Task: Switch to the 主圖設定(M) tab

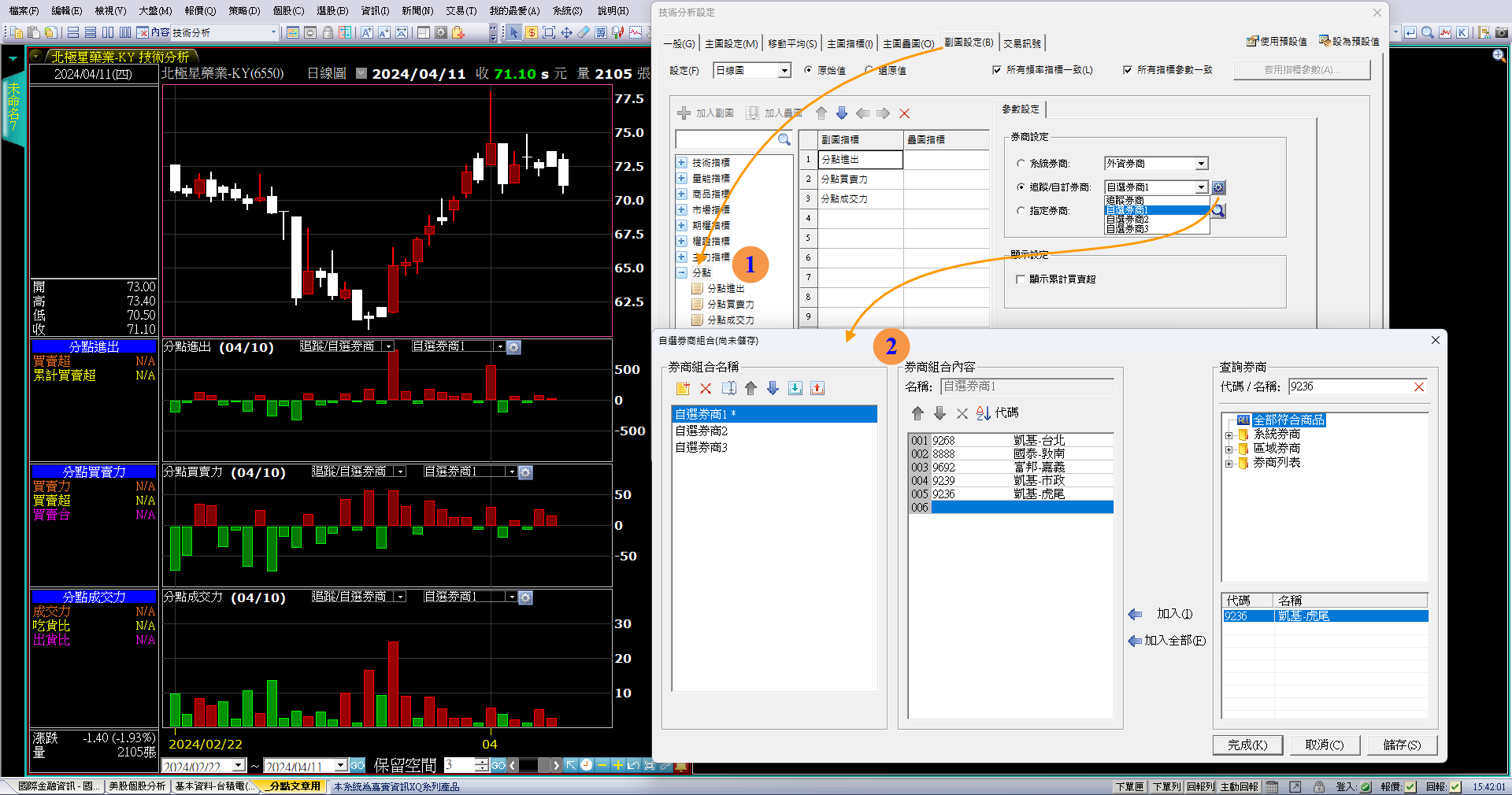Action: coord(731,43)
